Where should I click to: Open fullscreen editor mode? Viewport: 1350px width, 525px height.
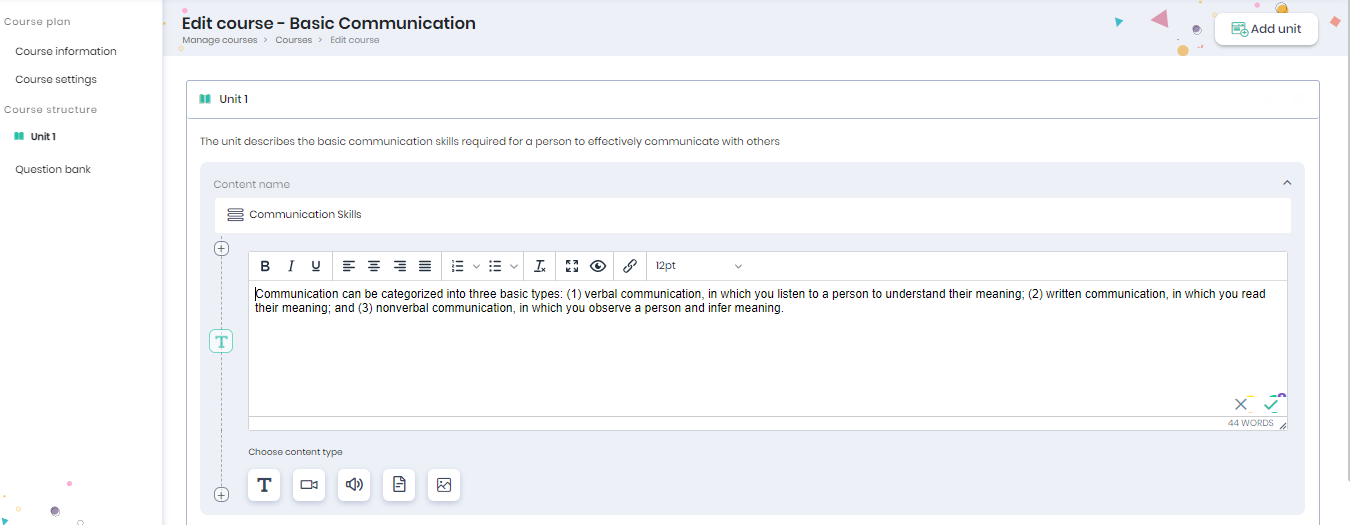pos(572,266)
